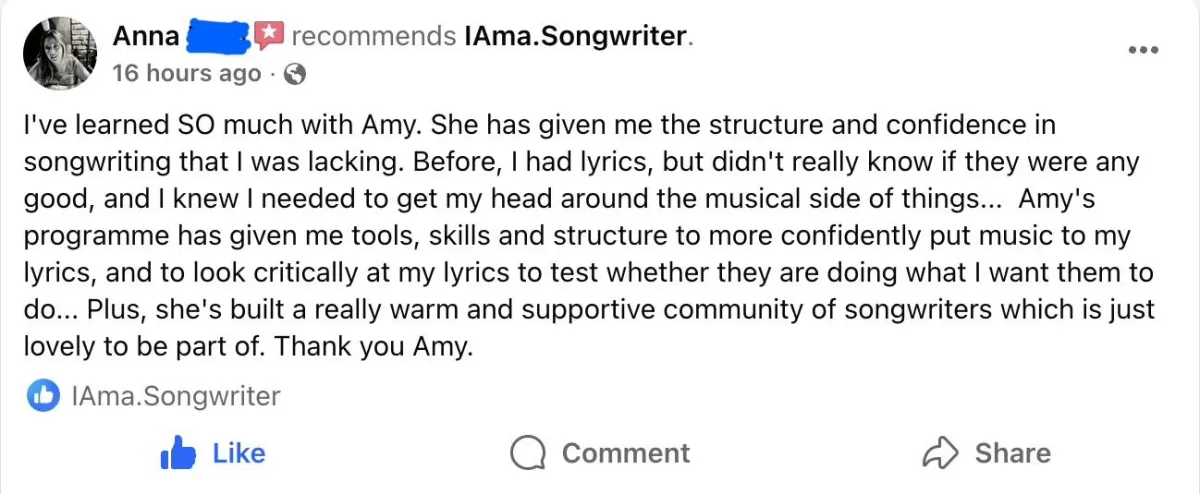
Task: Click the globe public audience icon
Action: point(295,73)
